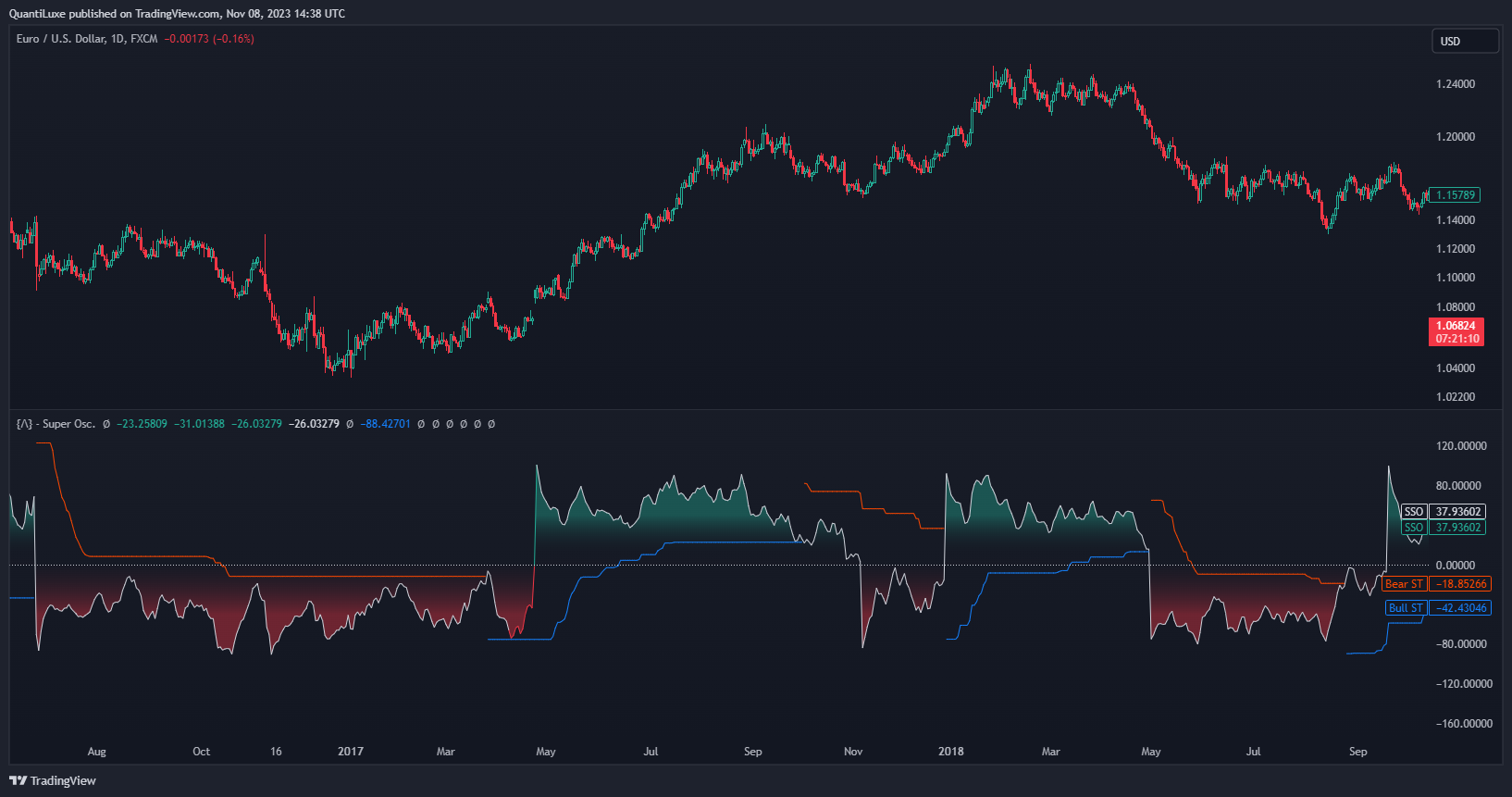Click the −31.01388 indicator legend value

pos(199,424)
